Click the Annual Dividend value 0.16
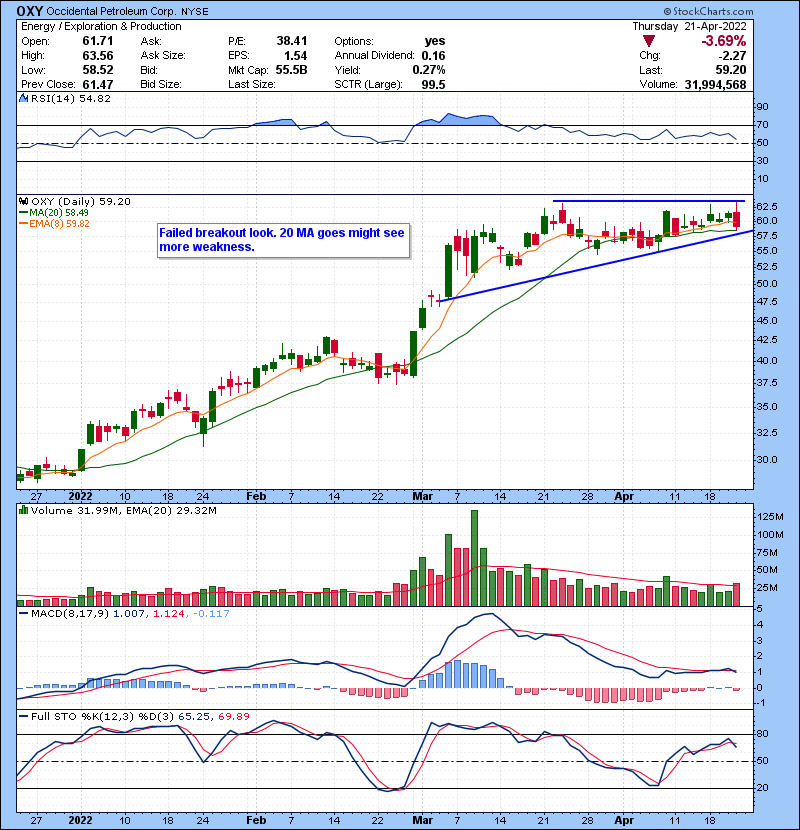This screenshot has width=800, height=830. coord(434,56)
